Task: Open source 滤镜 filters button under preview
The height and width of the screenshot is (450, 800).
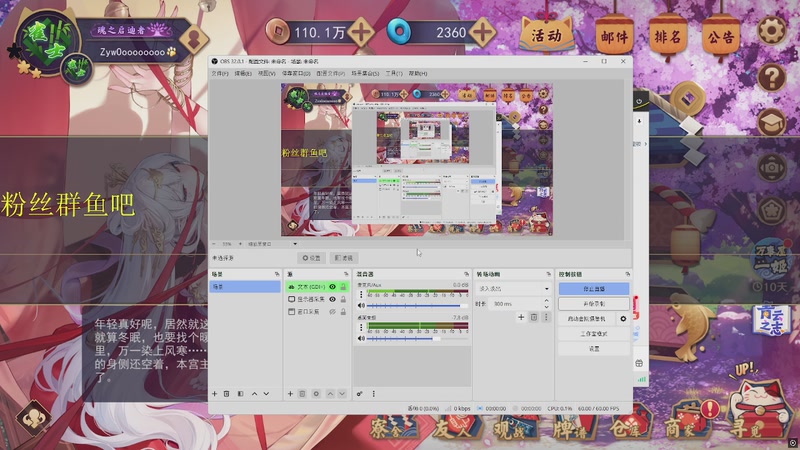Action: coord(344,258)
